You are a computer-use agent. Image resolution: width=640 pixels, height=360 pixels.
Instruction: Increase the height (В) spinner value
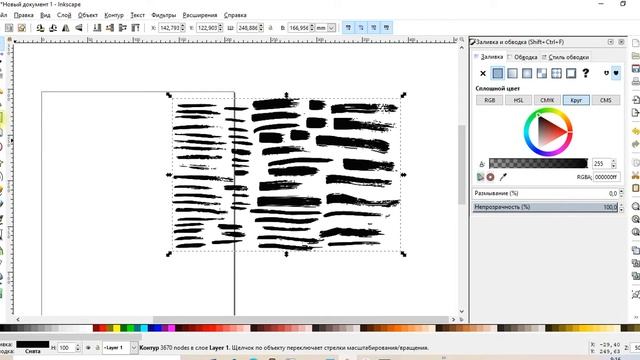pos(312,26)
